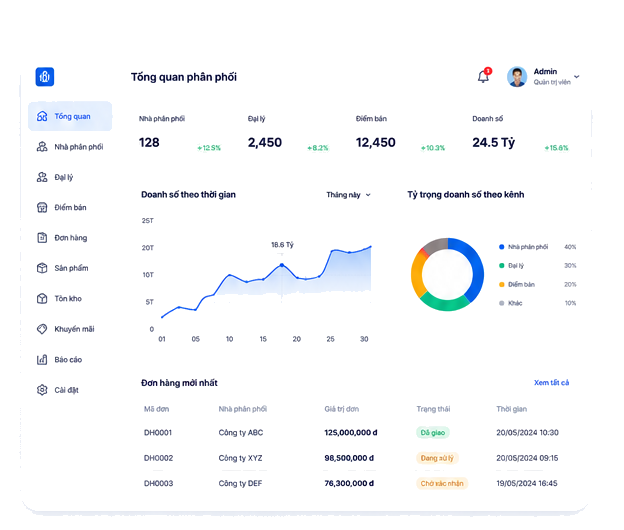The width and height of the screenshot is (624, 530).
Task: Click the +10.3% growth indicator
Action: click(433, 148)
